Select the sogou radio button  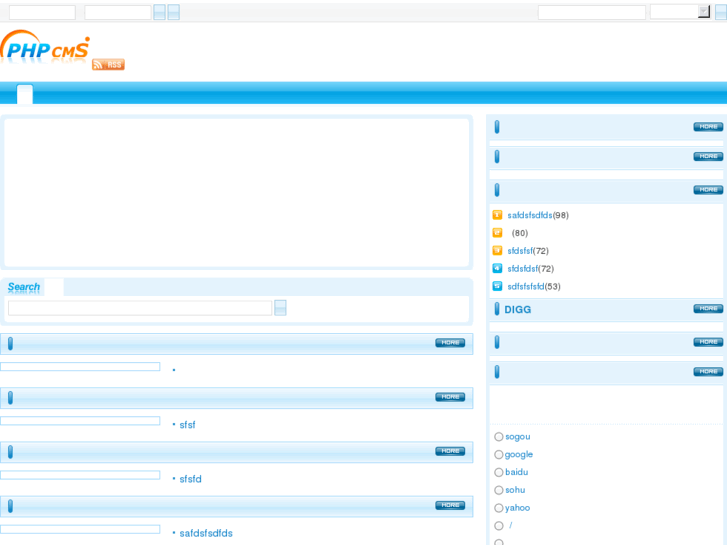pos(498,436)
